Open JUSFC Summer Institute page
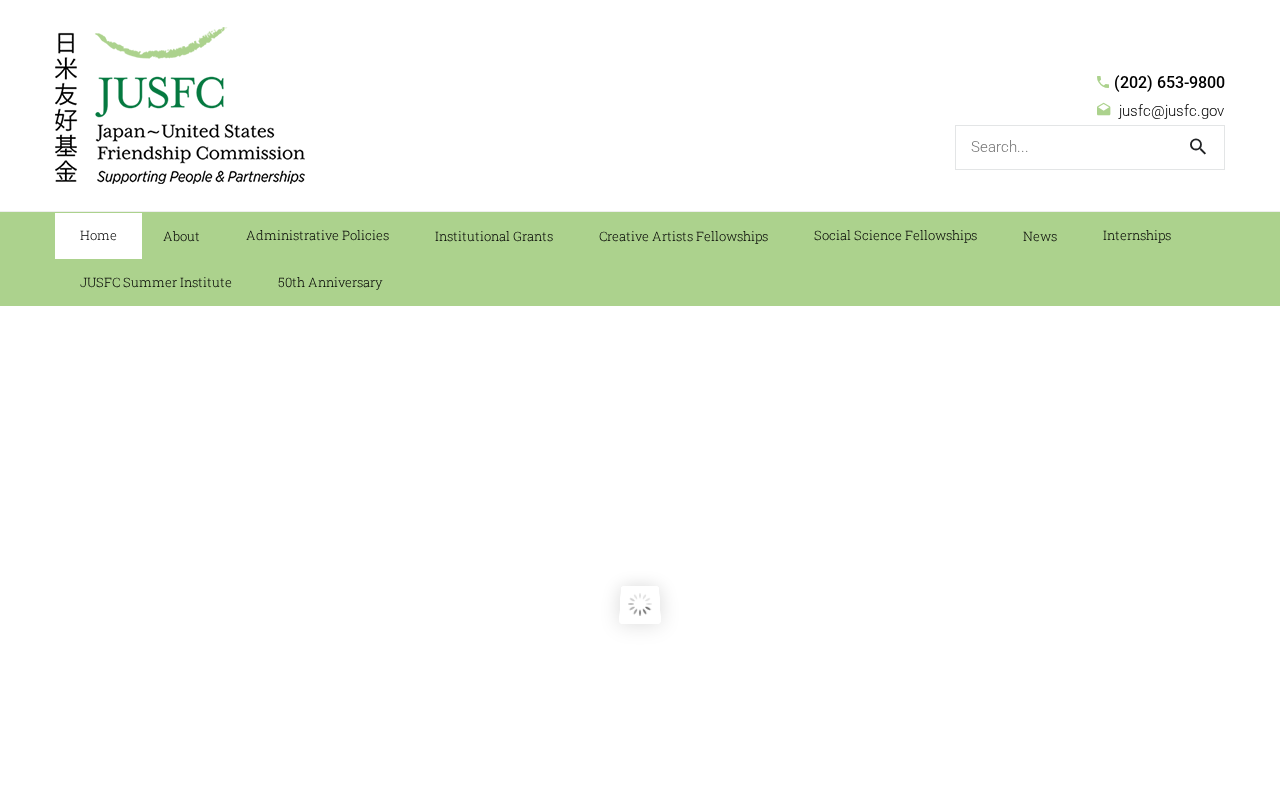This screenshot has height=800, width=1280. pyautogui.click(x=156, y=282)
